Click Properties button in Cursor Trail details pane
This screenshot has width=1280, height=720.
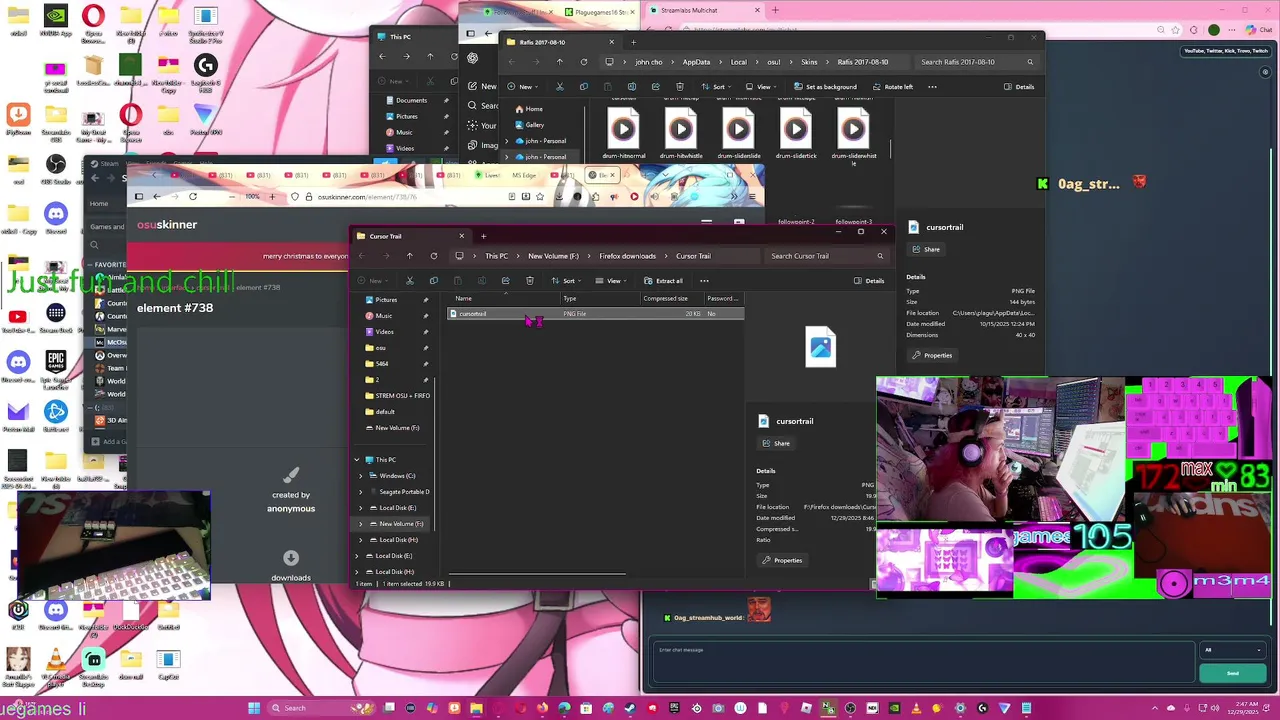coord(782,561)
